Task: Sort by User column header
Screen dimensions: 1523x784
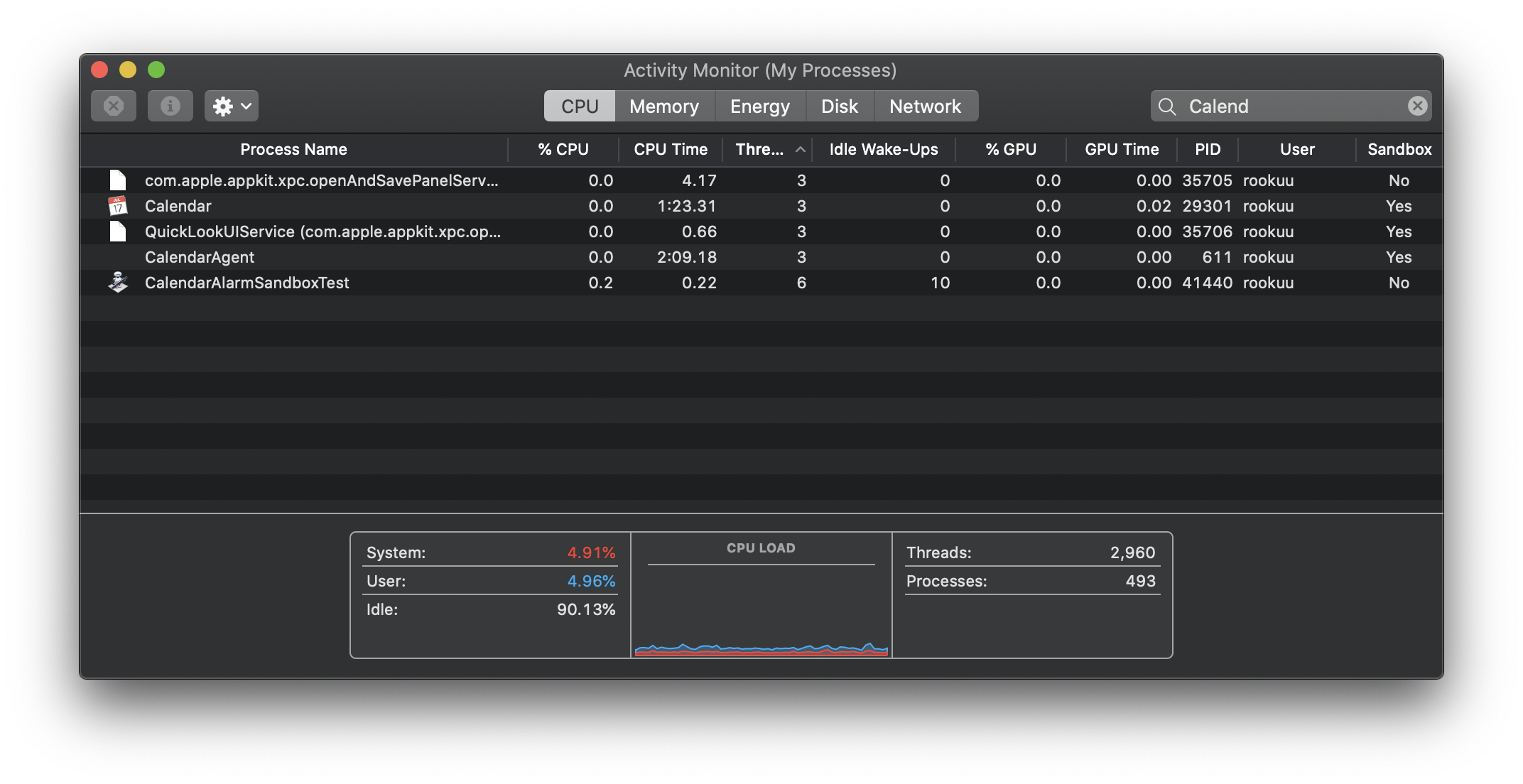Action: pos(1297,149)
